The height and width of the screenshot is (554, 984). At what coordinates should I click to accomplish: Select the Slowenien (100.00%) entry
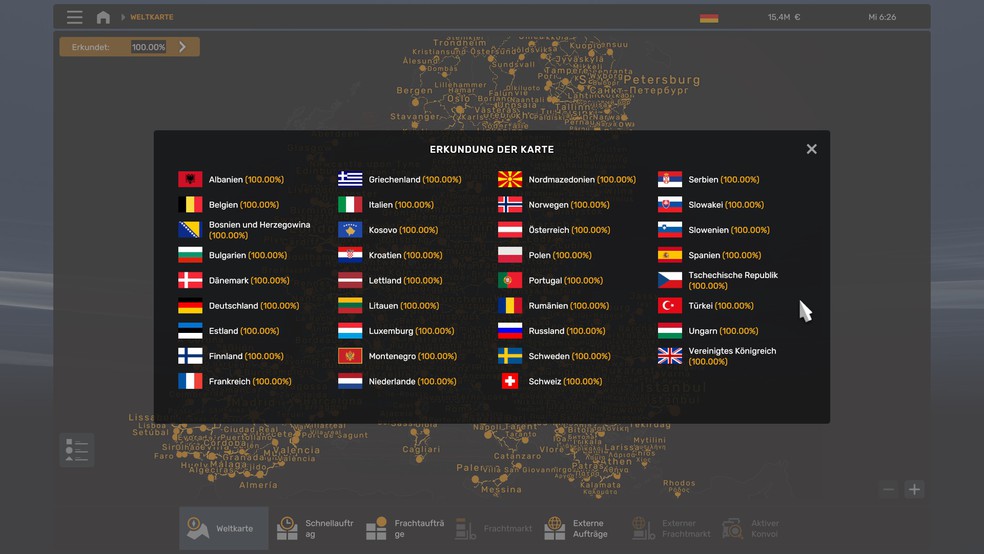coord(714,230)
